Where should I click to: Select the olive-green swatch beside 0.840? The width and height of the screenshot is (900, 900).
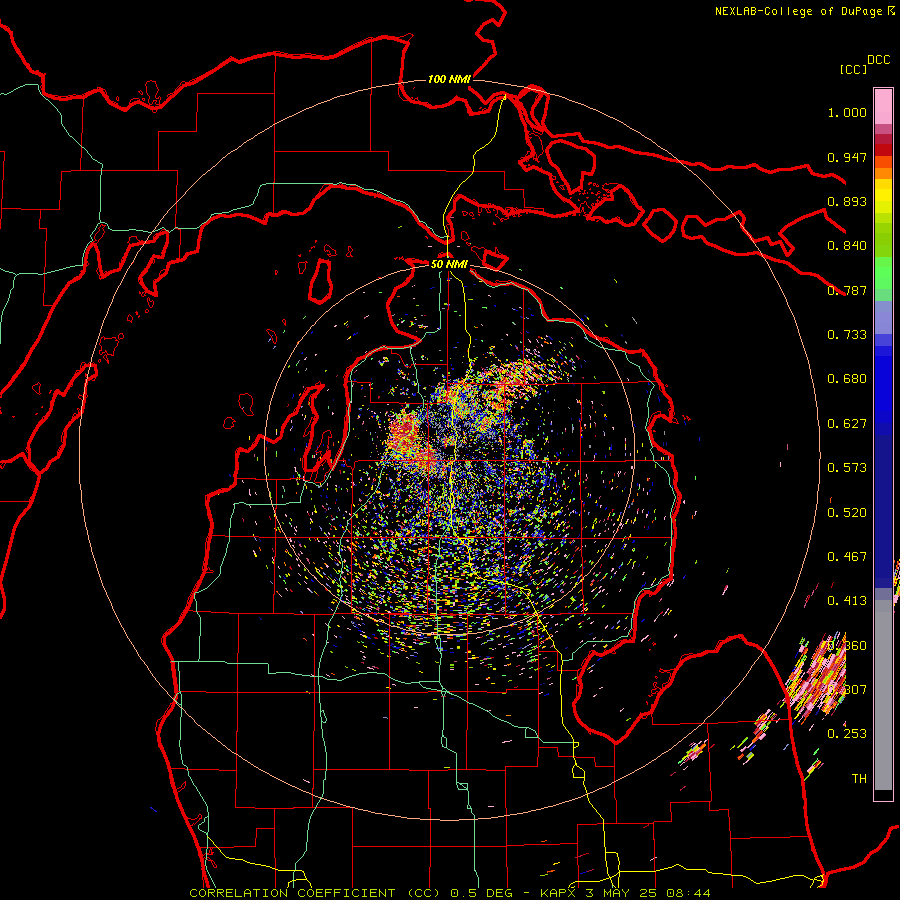pyautogui.click(x=883, y=239)
